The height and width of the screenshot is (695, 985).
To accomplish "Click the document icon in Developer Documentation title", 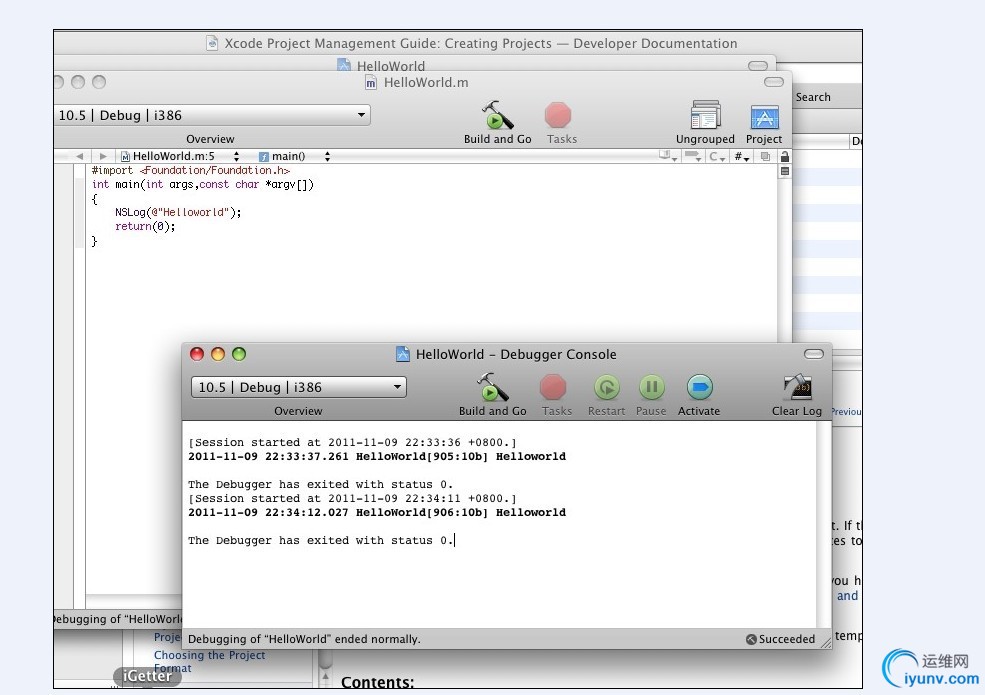I will click(x=212, y=43).
